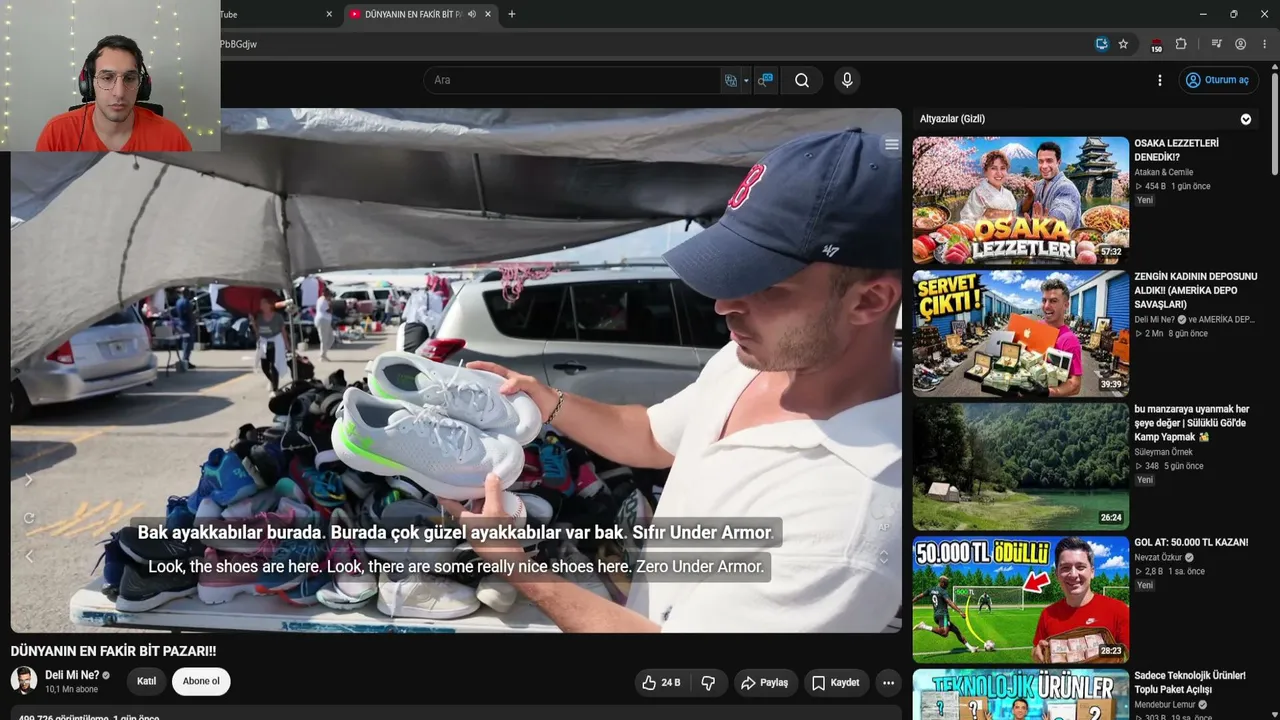
Task: Click the bu manzaraya uyanmak video title
Action: point(1192,423)
